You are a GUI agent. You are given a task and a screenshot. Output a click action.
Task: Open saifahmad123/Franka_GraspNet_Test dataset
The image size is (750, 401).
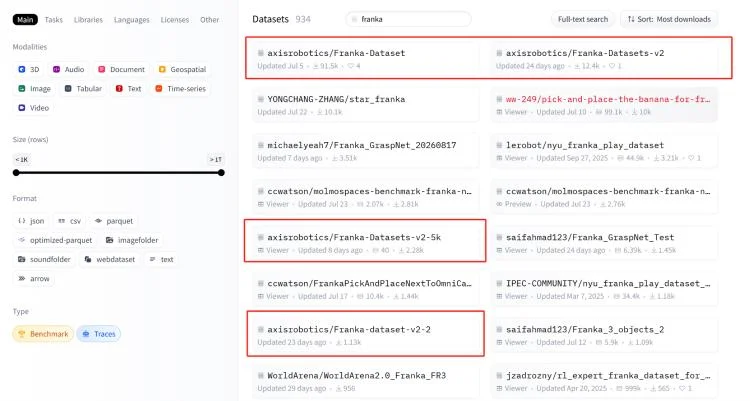click(604, 243)
